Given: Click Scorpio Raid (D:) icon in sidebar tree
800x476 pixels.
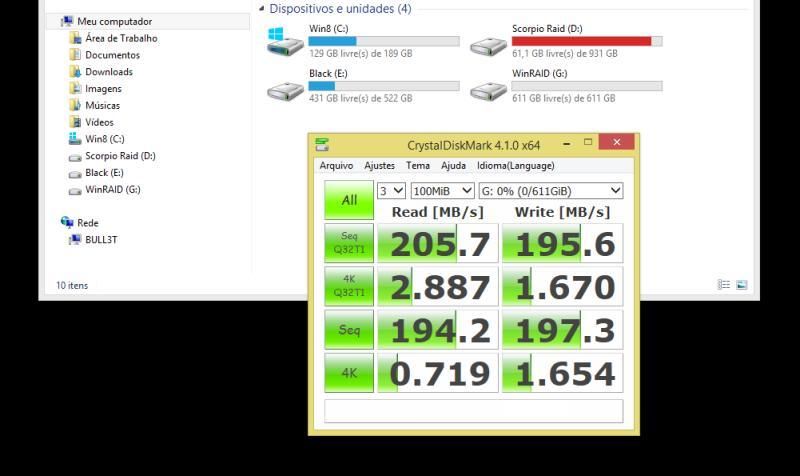Looking at the screenshot, I should (75, 157).
